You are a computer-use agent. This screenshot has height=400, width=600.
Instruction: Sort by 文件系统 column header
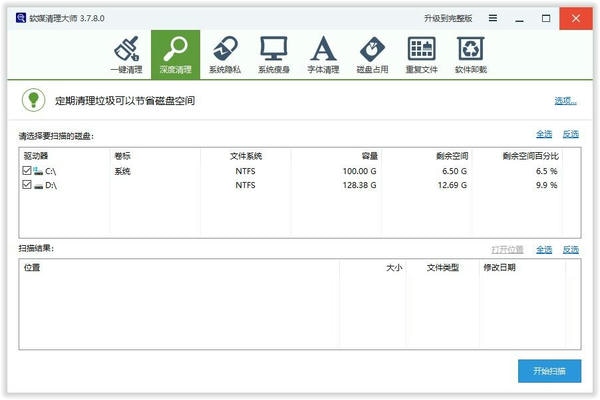pos(246,156)
